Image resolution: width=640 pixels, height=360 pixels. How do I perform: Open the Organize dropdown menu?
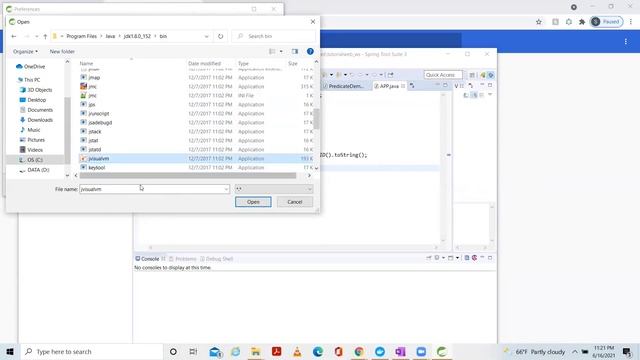[x=25, y=51]
